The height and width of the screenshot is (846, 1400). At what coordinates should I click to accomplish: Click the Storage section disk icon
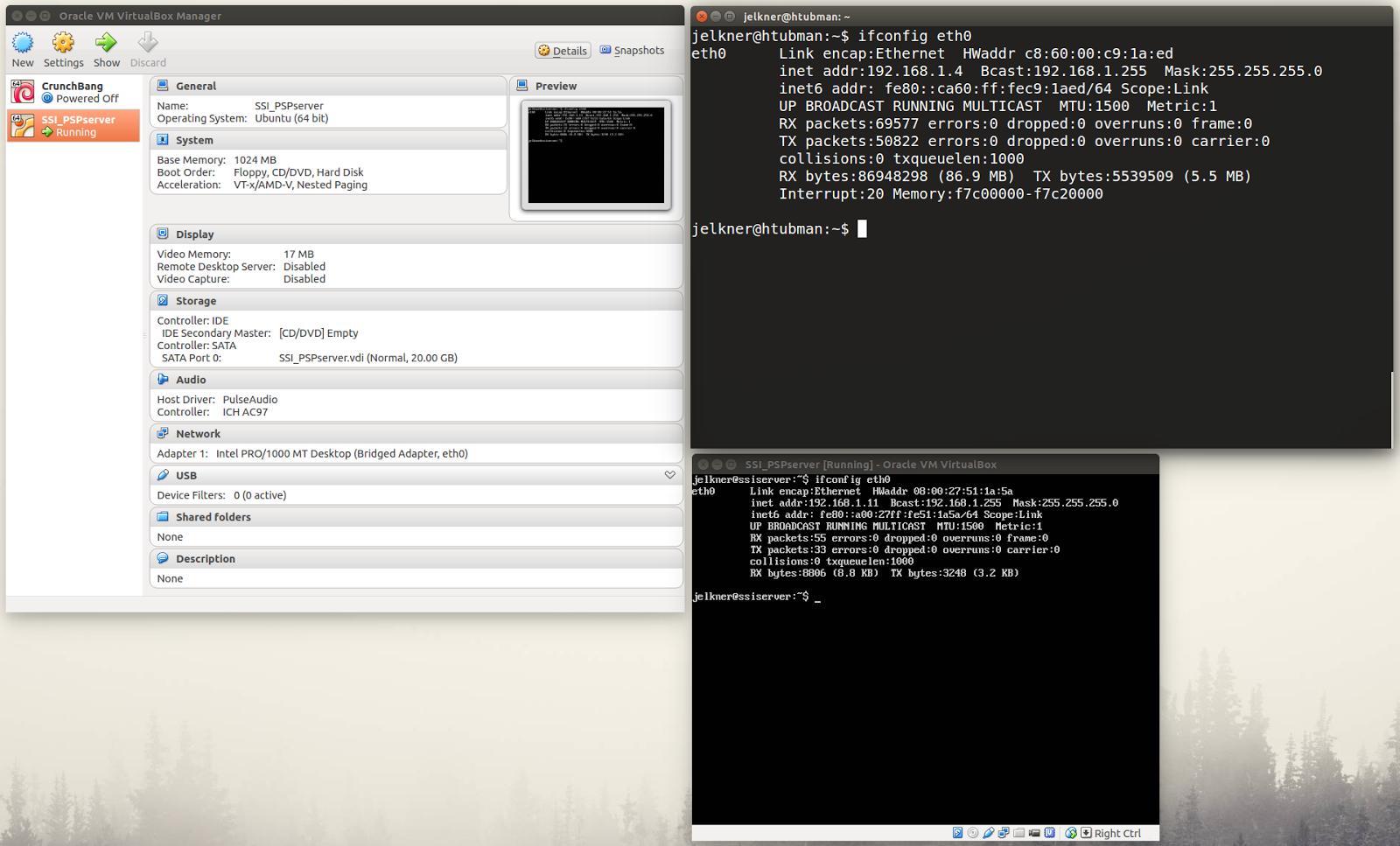coord(163,300)
